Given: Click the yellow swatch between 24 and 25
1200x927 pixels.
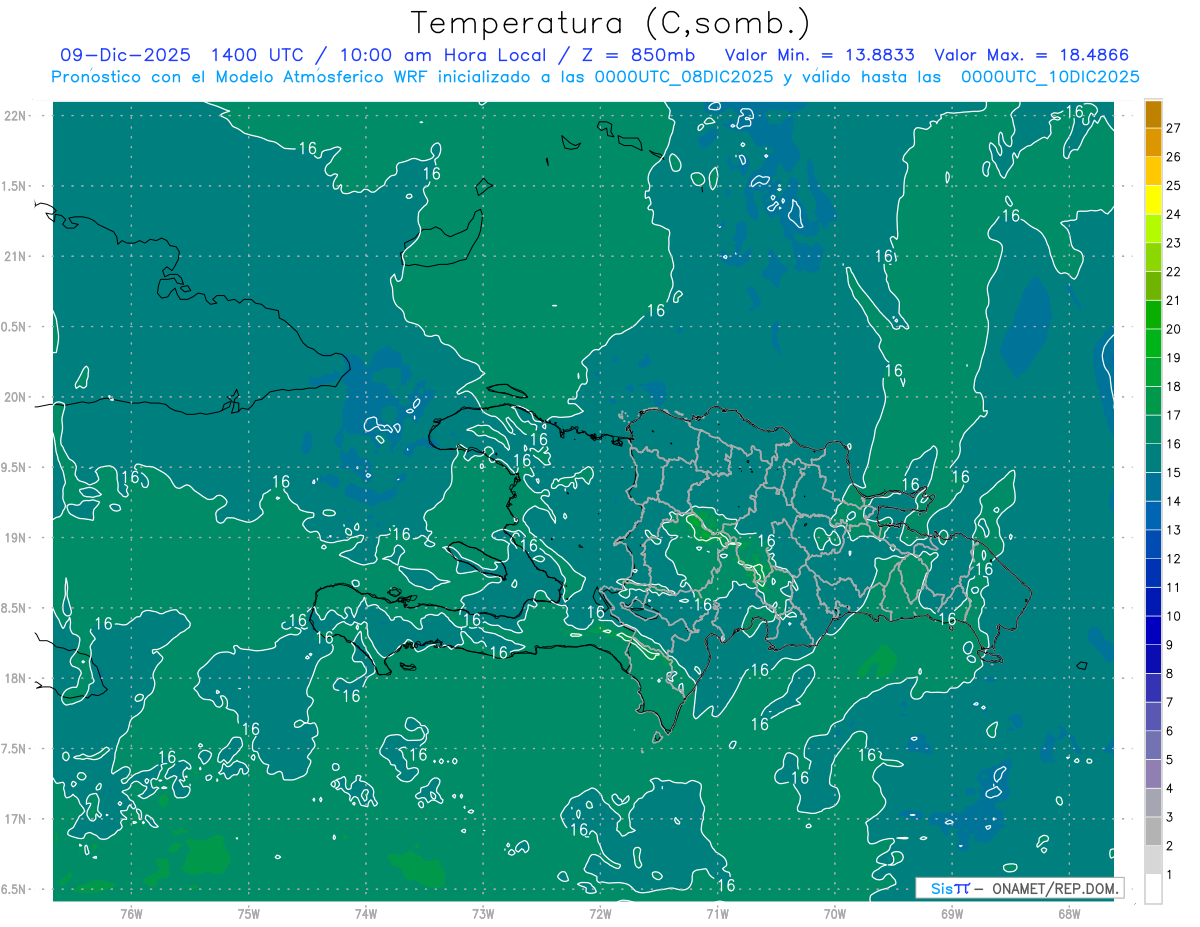Looking at the screenshot, I should click(x=1153, y=200).
